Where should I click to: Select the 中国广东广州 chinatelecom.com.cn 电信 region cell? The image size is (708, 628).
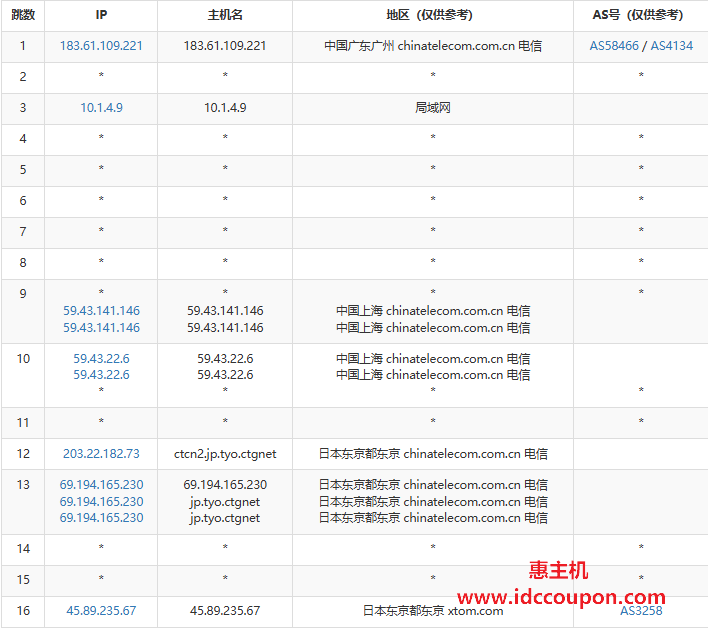coord(433,46)
